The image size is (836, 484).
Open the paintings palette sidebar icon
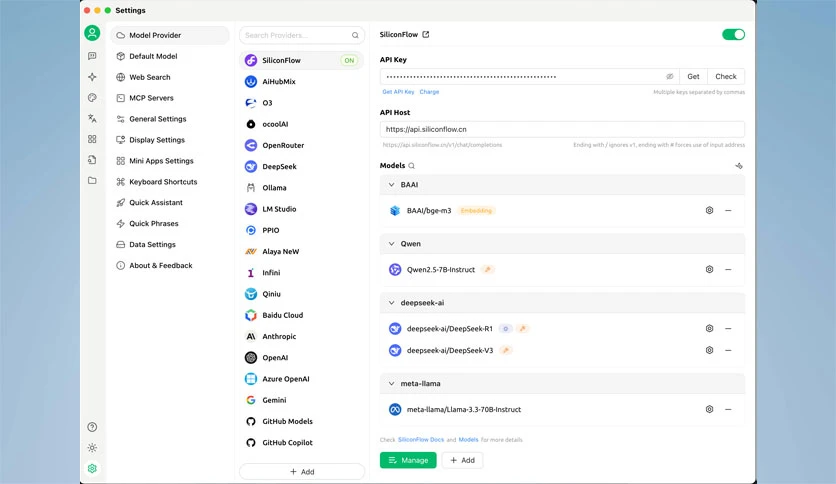pos(92,98)
